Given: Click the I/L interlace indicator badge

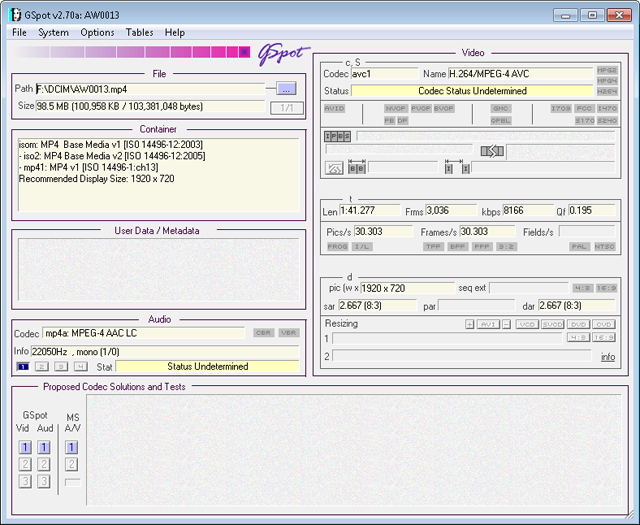Looking at the screenshot, I should point(362,247).
